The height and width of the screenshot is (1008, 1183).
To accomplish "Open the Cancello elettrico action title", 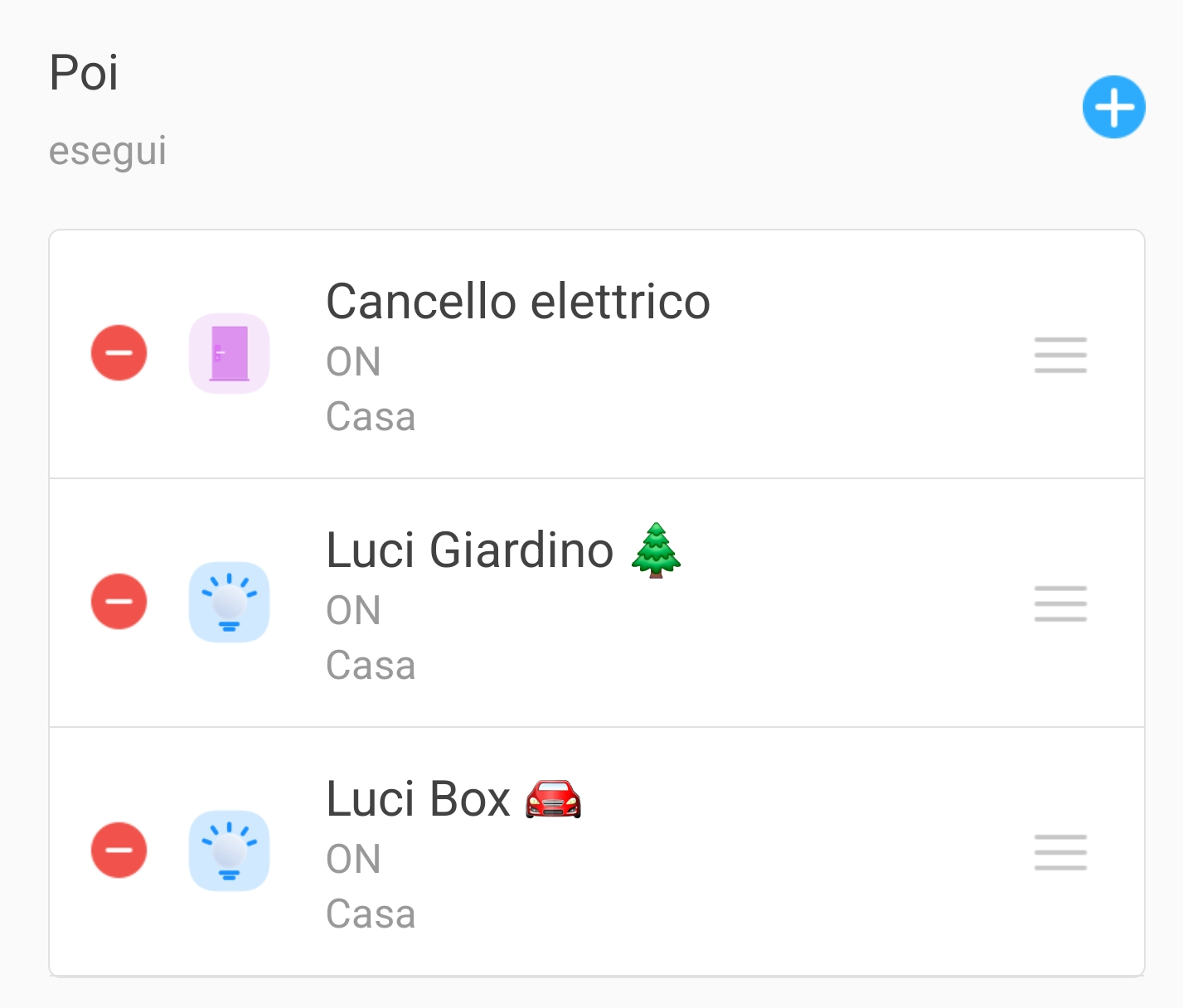I will [x=518, y=301].
